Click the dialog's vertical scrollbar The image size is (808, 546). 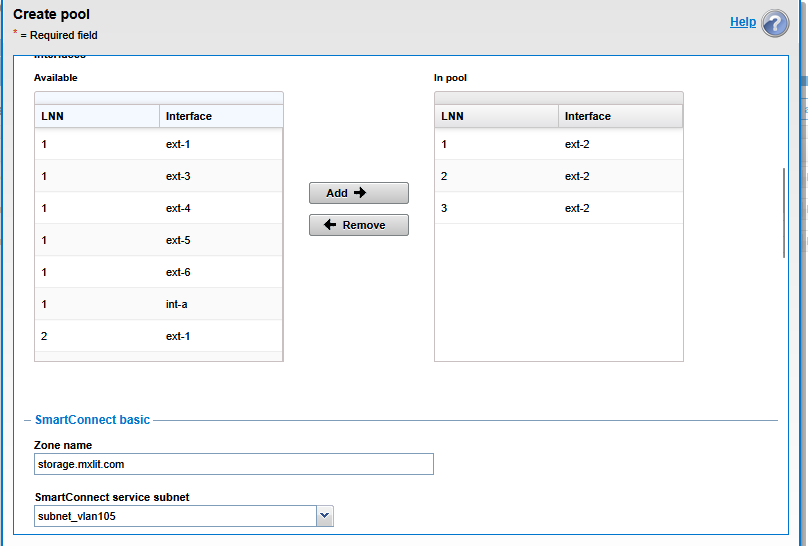(785, 213)
